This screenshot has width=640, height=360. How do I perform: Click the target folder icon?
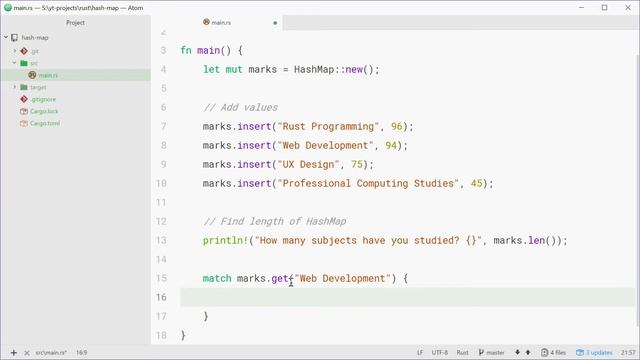(x=24, y=87)
